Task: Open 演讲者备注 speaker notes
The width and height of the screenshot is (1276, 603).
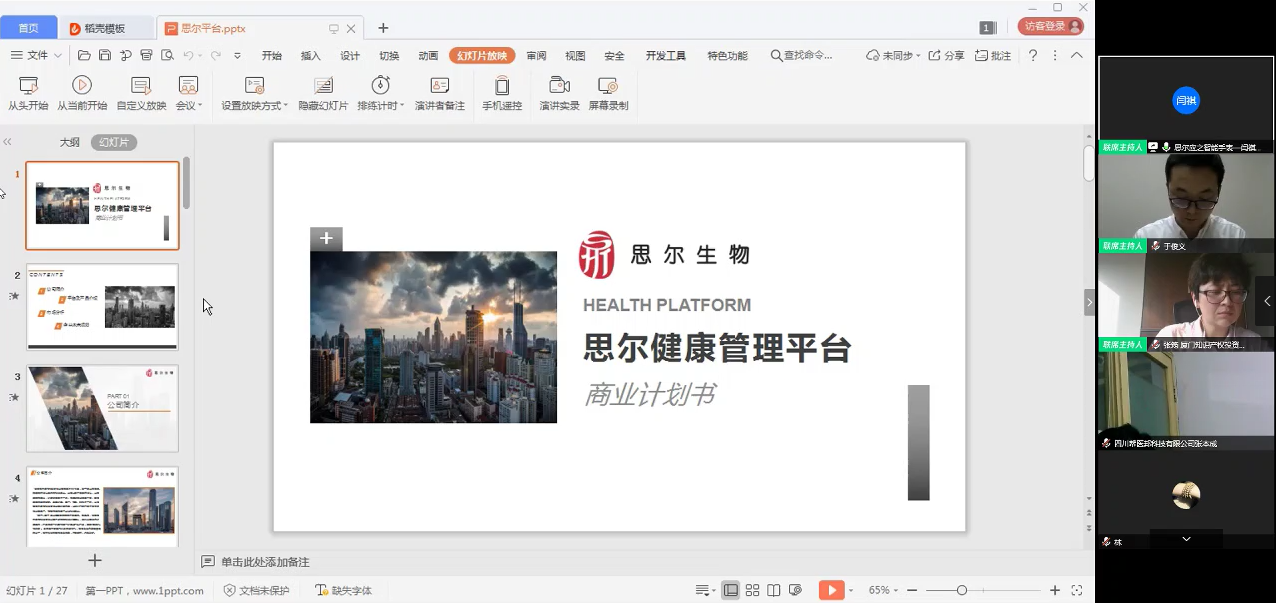Action: [x=439, y=86]
